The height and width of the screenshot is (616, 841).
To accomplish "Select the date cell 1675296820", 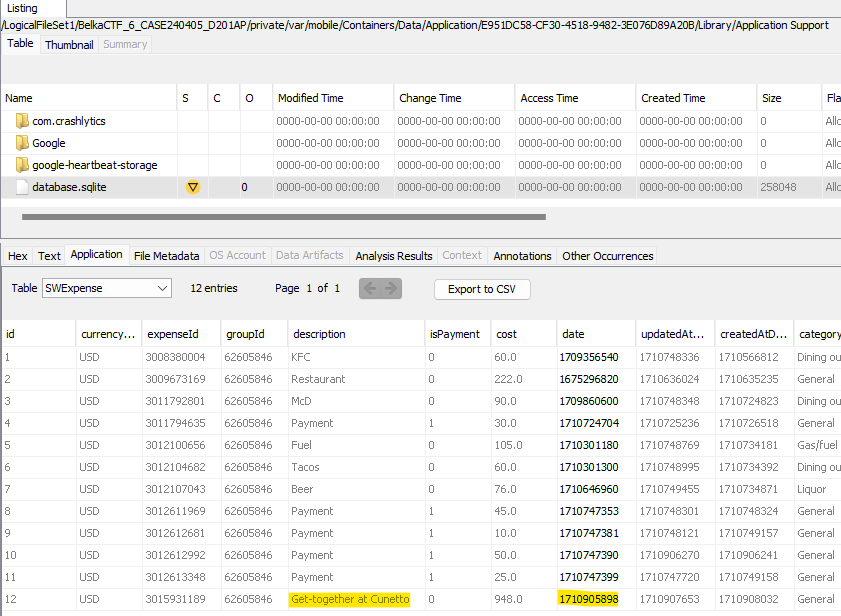I will 596,379.
